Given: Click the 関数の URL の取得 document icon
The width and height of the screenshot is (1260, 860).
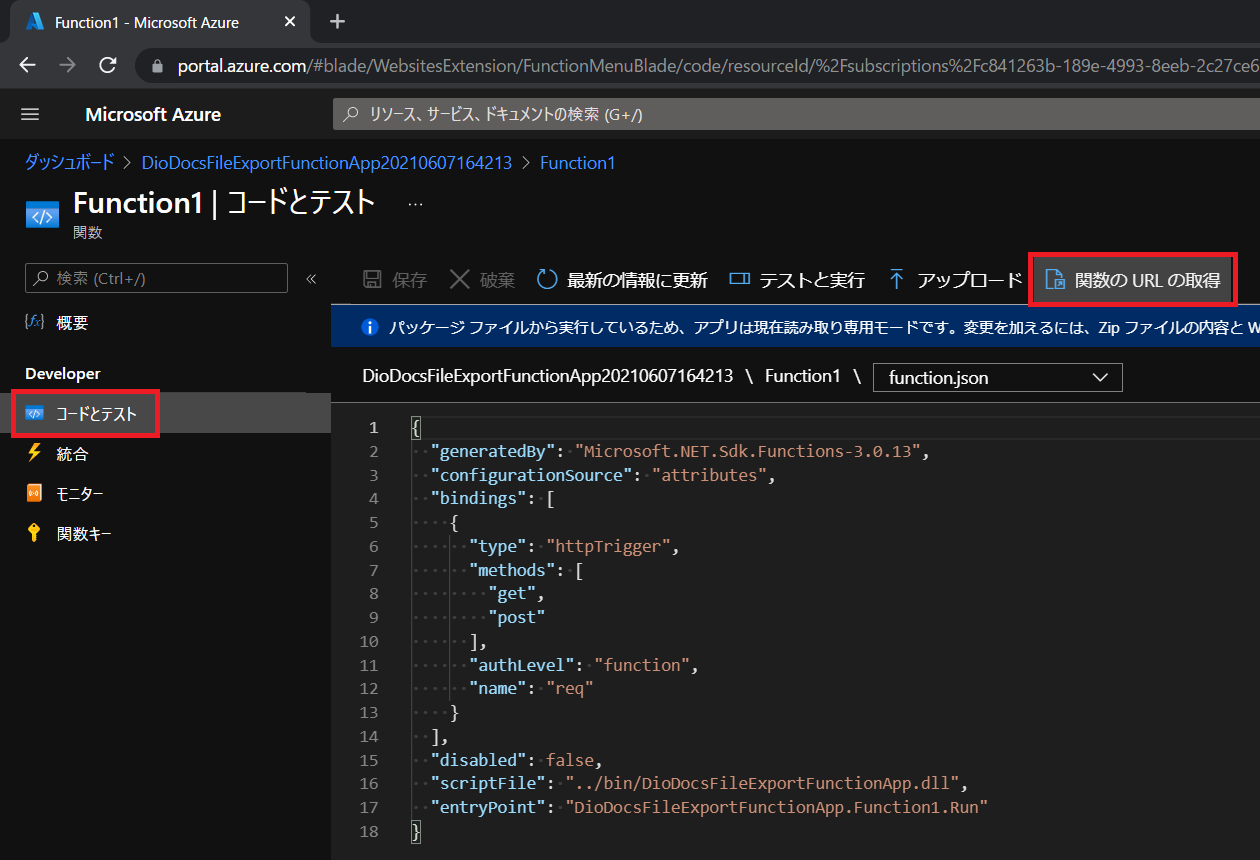Looking at the screenshot, I should pos(1055,280).
